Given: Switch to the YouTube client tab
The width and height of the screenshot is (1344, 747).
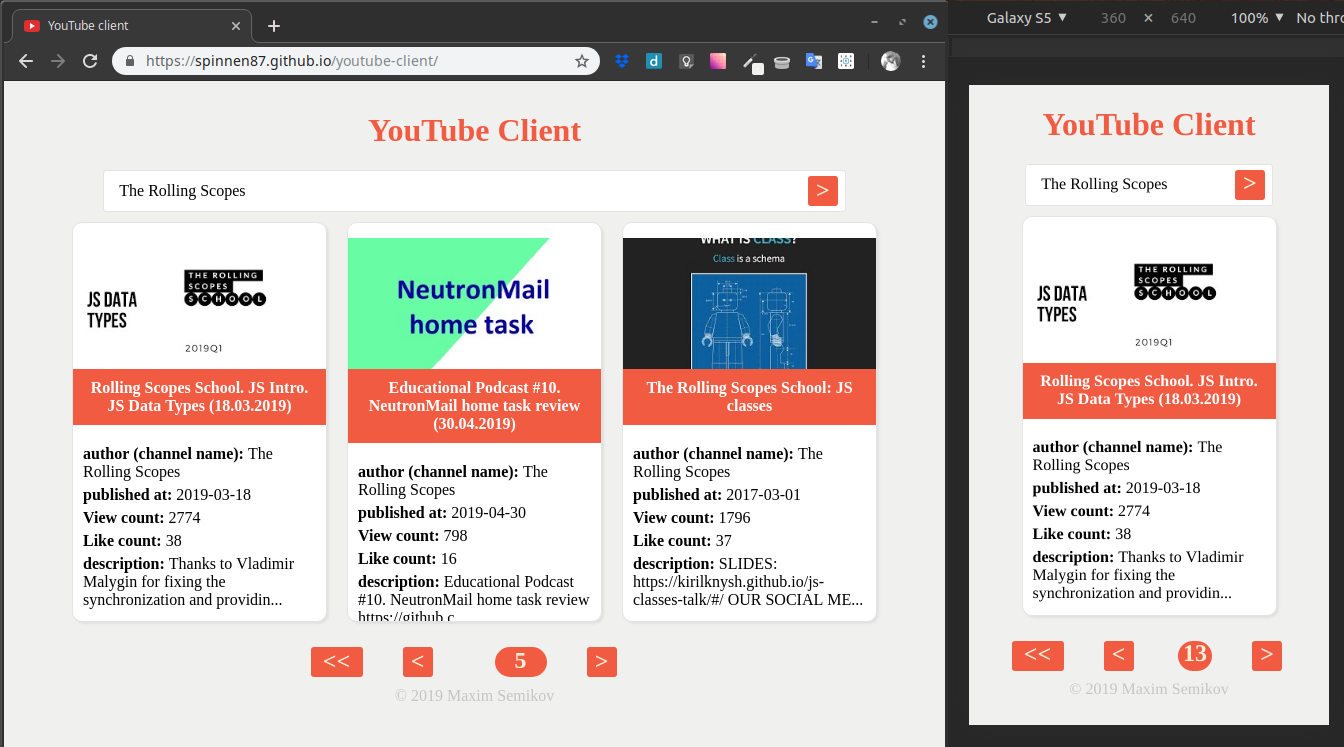Looking at the screenshot, I should (x=120, y=25).
